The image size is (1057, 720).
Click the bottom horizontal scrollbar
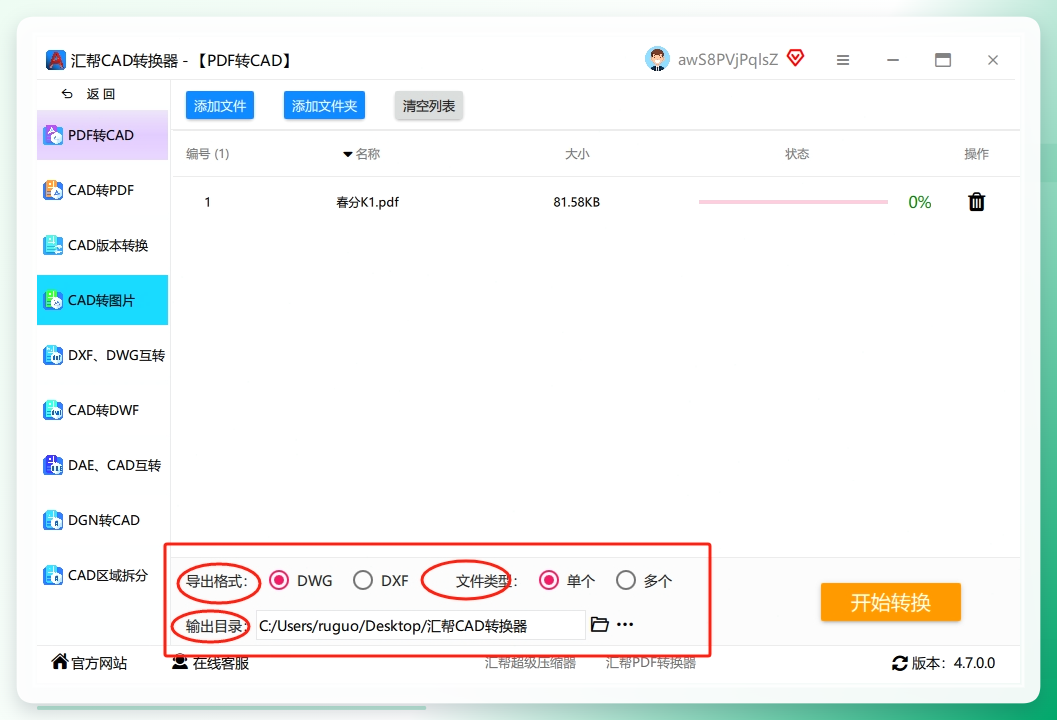pyautogui.click(x=231, y=708)
